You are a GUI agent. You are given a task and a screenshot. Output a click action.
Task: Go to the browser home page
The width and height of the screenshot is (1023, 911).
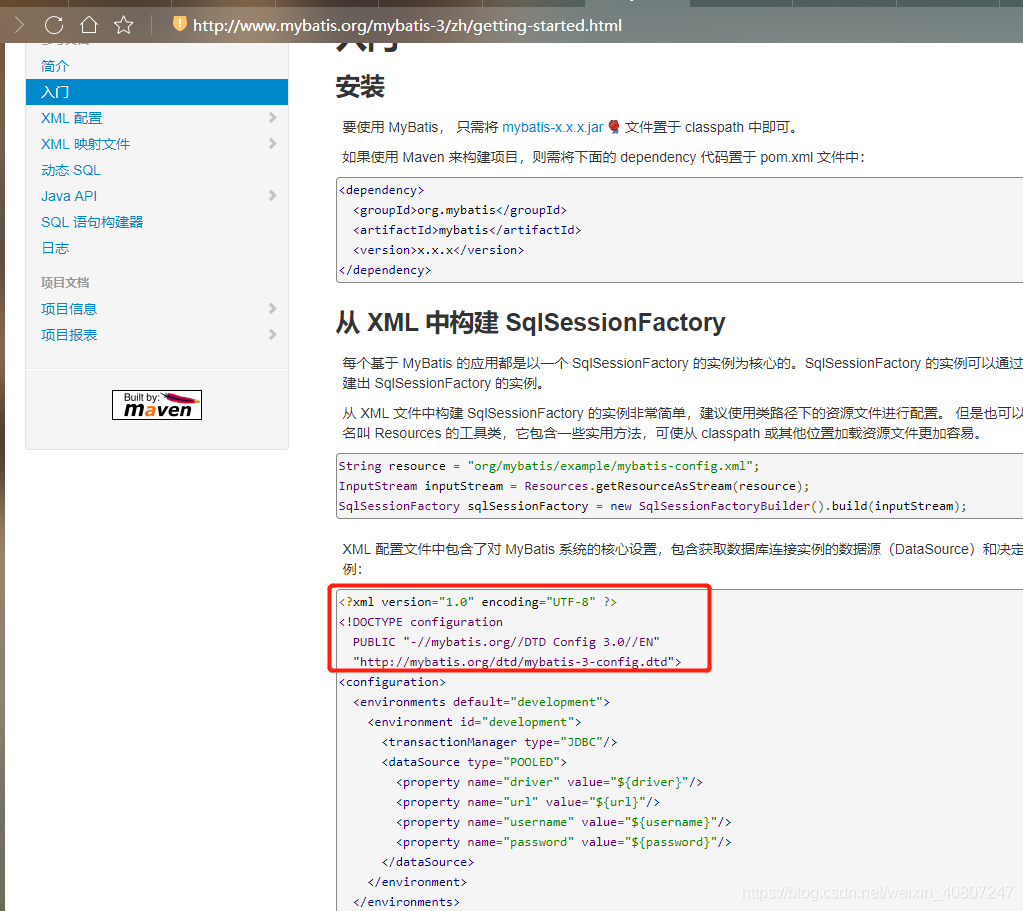[x=89, y=25]
